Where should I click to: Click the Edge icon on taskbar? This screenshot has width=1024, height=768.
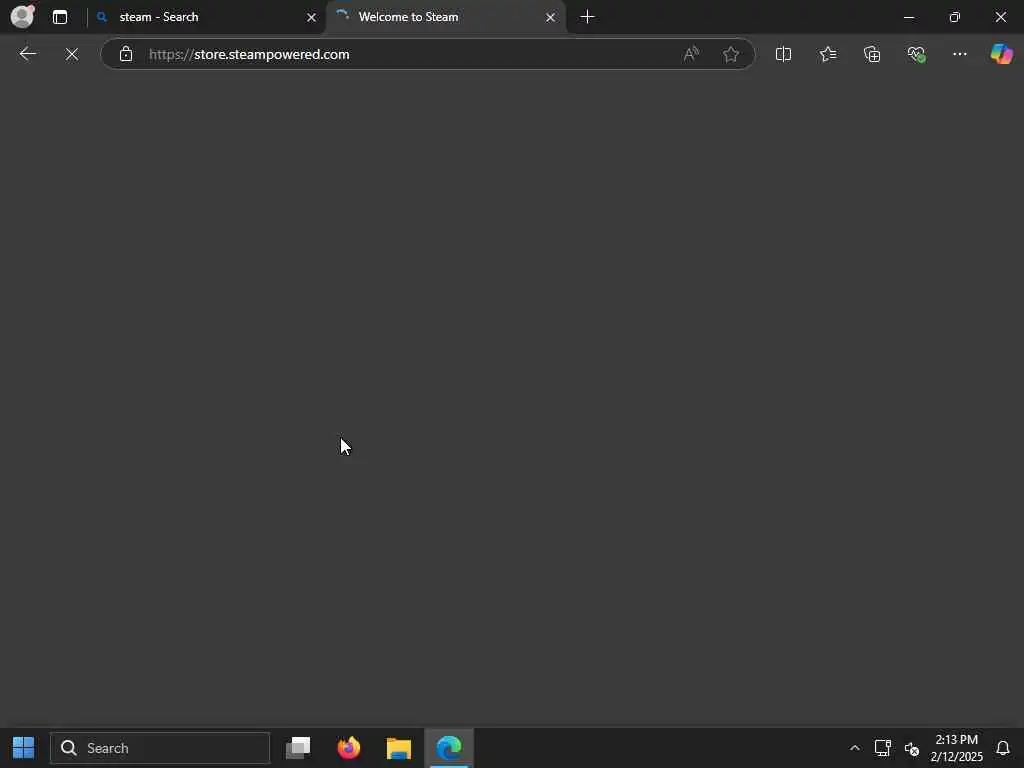click(x=449, y=748)
